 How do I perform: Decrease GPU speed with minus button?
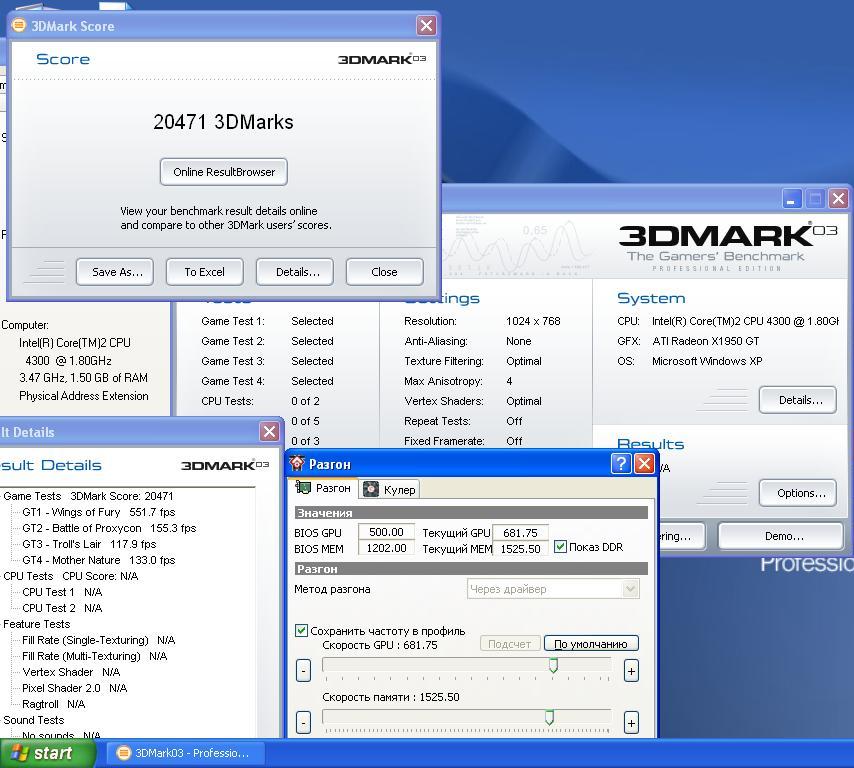[303, 671]
